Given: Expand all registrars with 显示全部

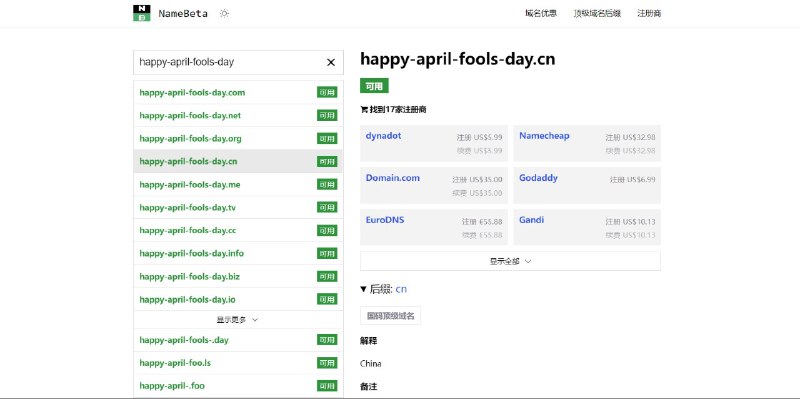Looking at the screenshot, I should tap(510, 261).
